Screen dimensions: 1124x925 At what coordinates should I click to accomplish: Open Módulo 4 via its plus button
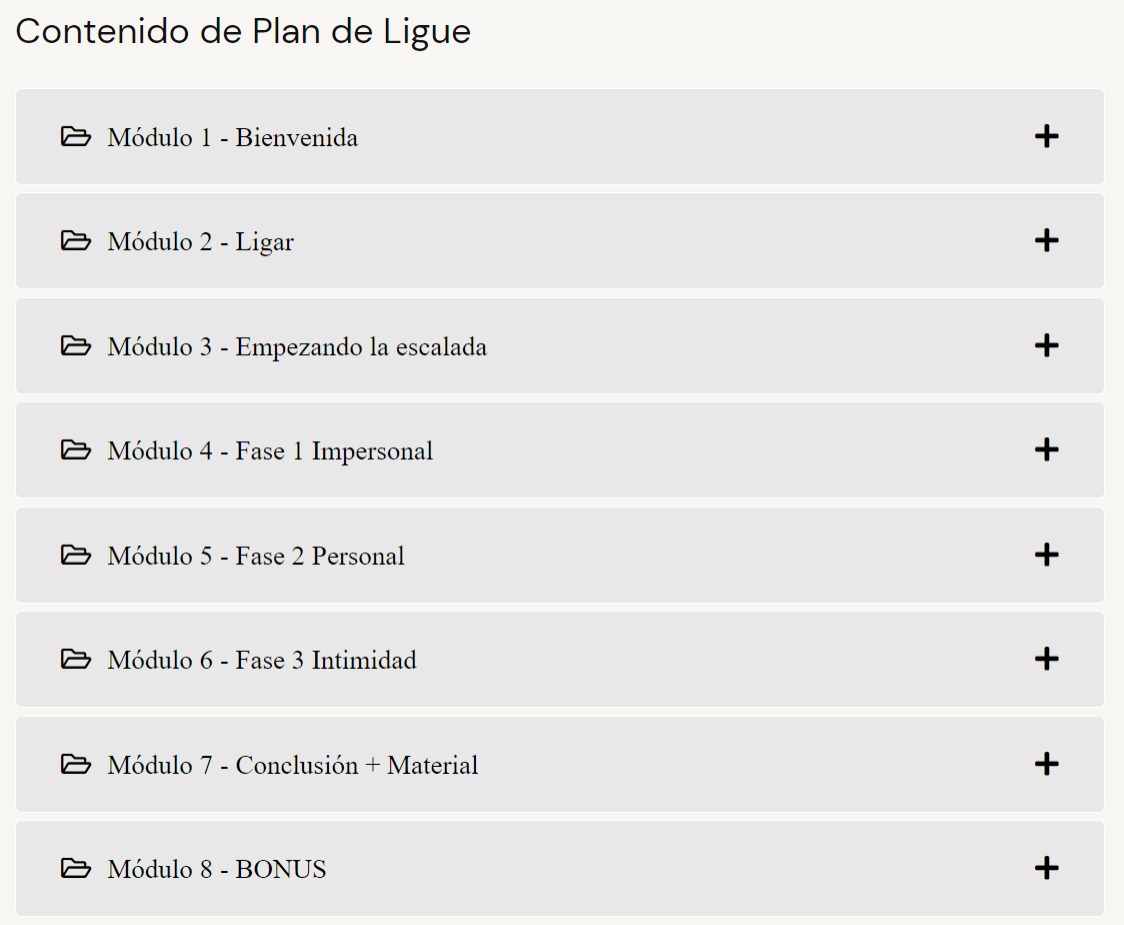tap(1046, 449)
